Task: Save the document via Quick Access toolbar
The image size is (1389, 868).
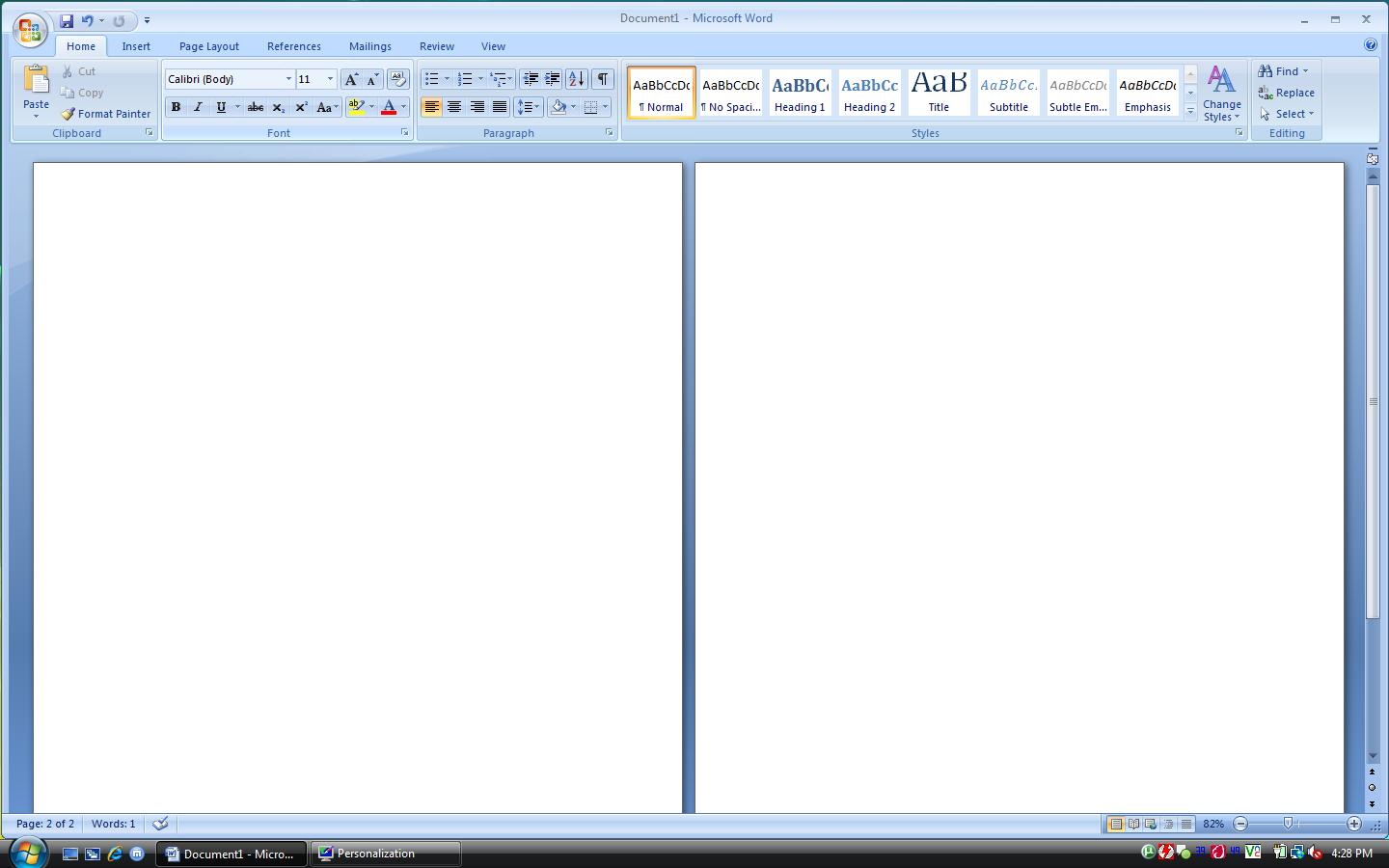Action: point(67,20)
